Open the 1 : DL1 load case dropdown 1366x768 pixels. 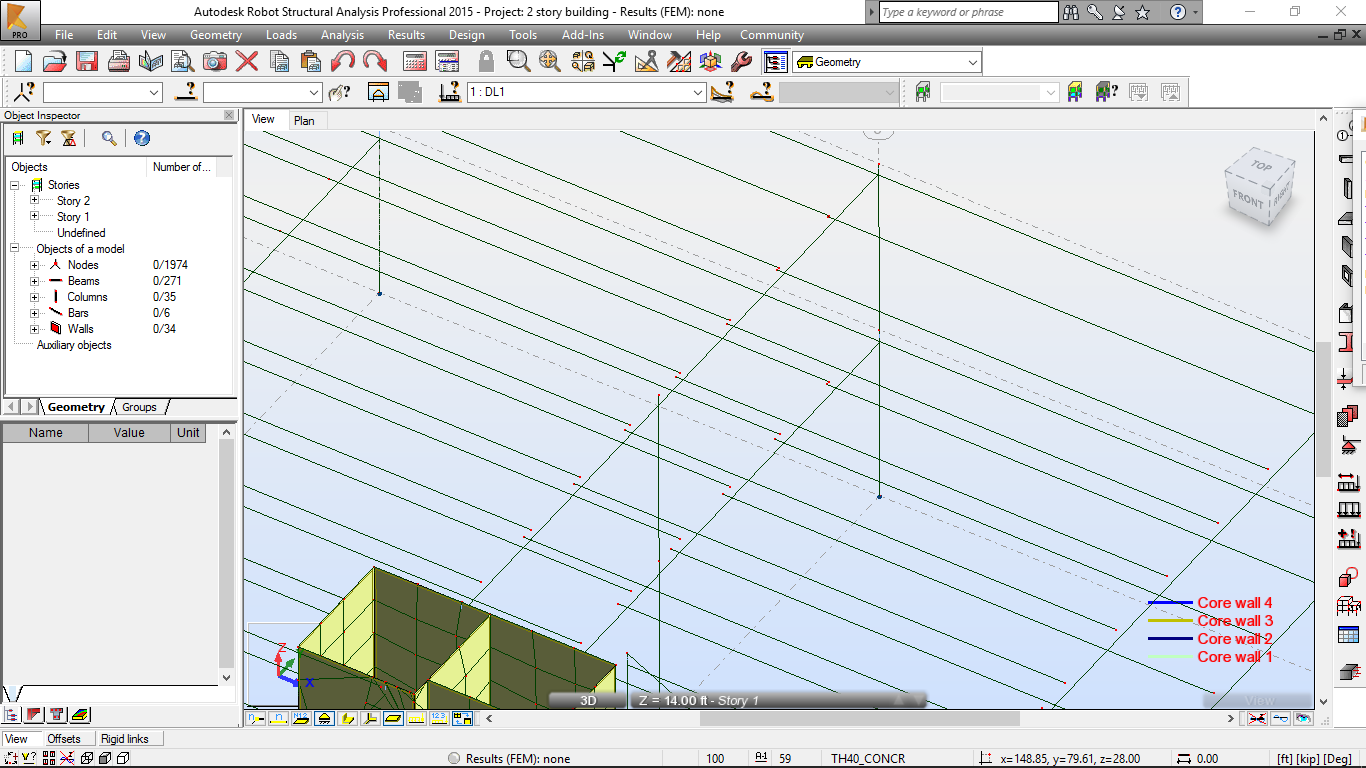(x=698, y=92)
